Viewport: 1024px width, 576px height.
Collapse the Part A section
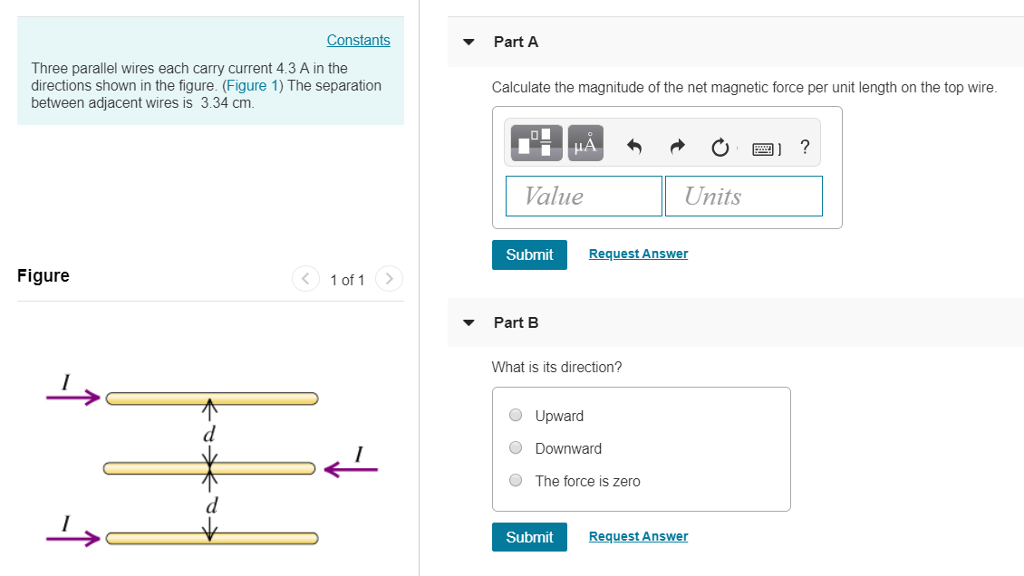tap(468, 41)
